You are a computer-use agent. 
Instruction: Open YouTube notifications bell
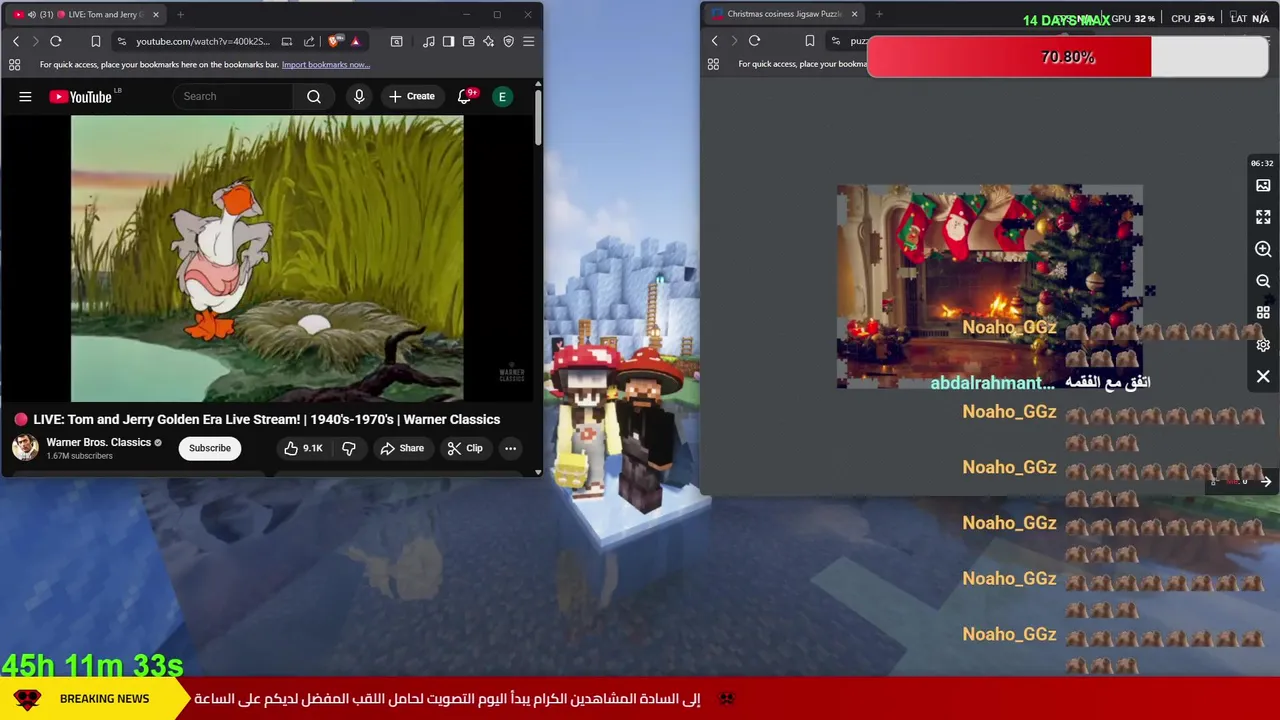(x=465, y=96)
